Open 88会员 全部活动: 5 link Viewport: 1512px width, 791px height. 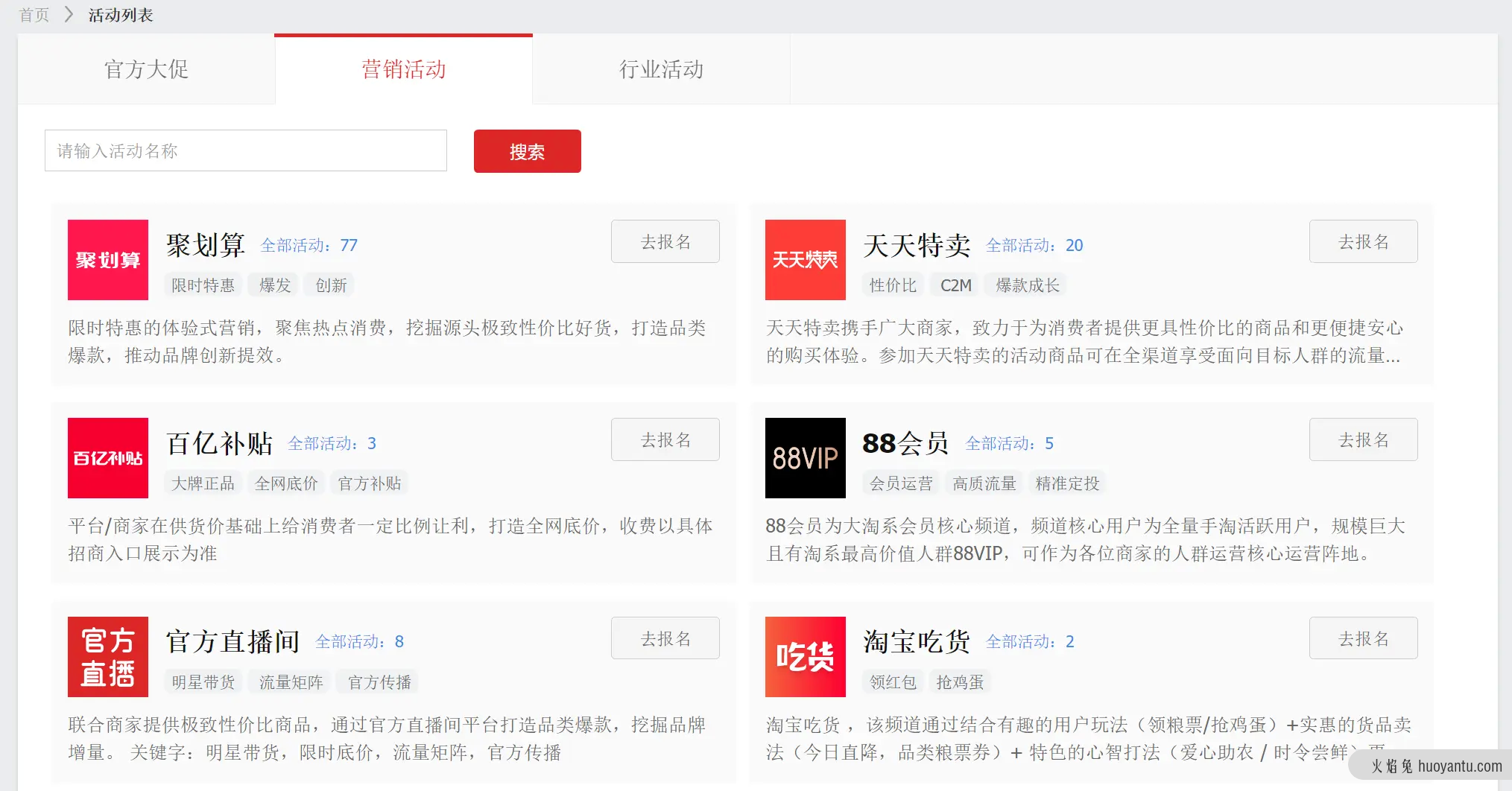[1010, 443]
